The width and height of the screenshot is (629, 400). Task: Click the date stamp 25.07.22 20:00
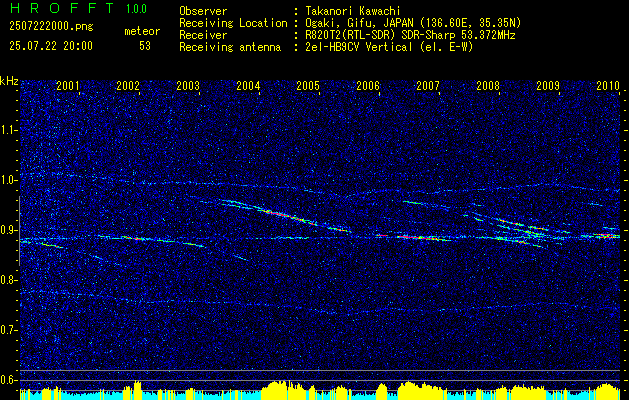tap(51, 46)
